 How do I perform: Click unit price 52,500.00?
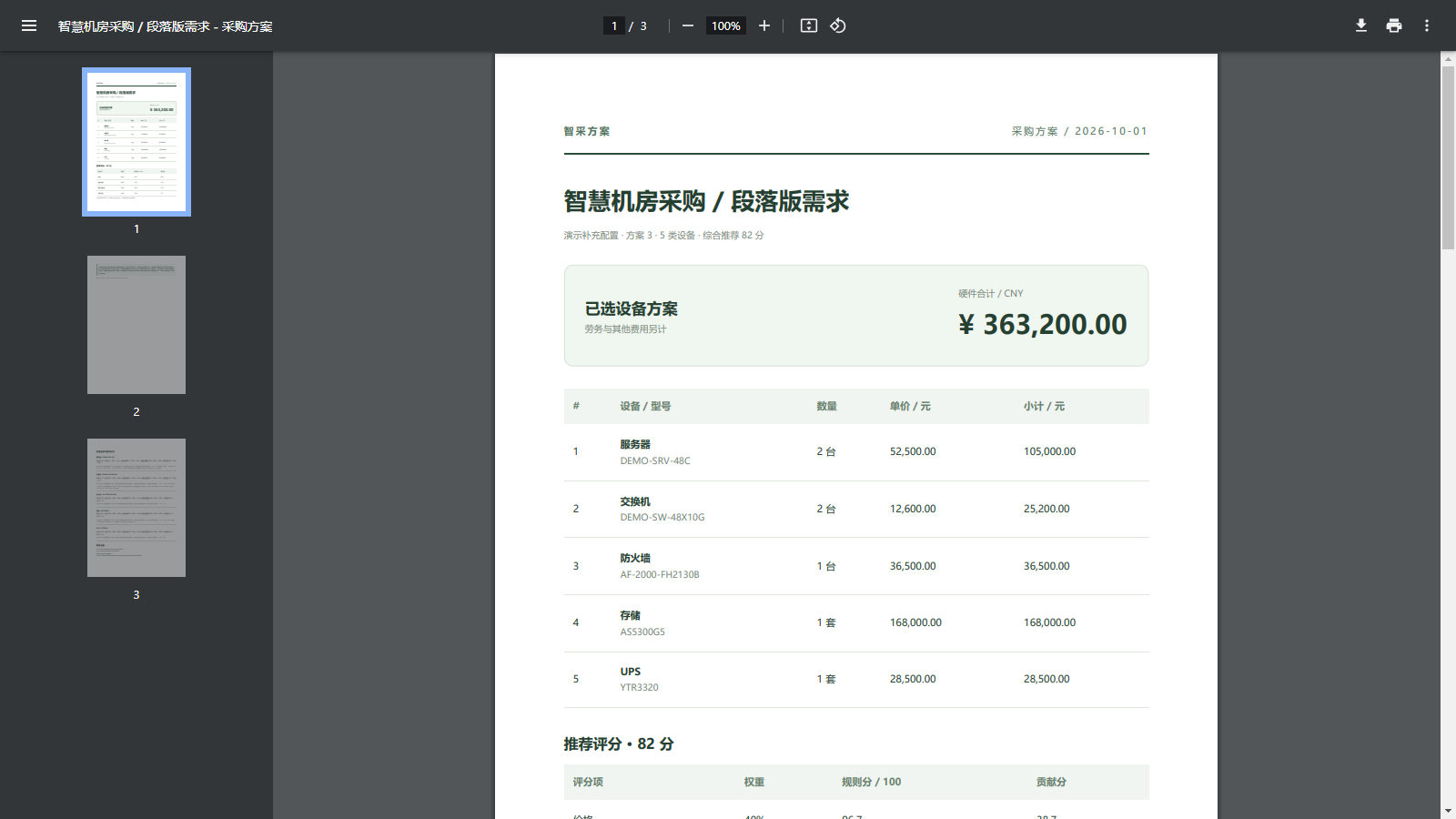pyautogui.click(x=913, y=451)
